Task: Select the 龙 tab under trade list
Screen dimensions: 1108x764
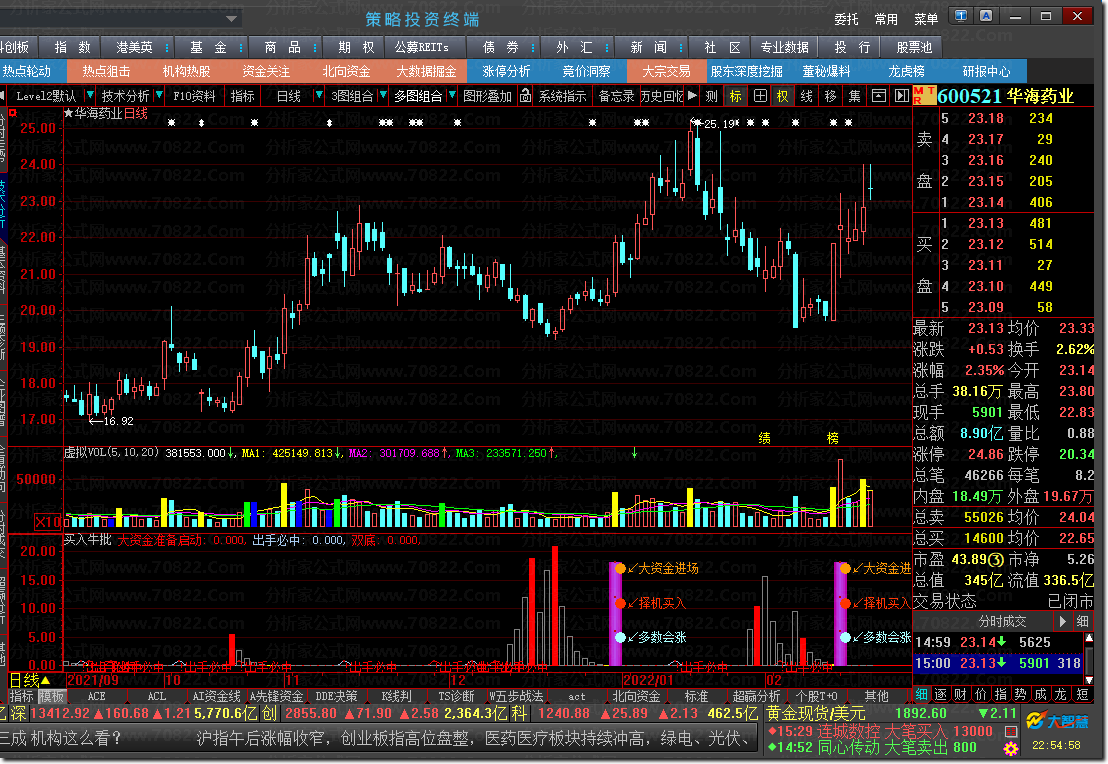Action: 1061,694
